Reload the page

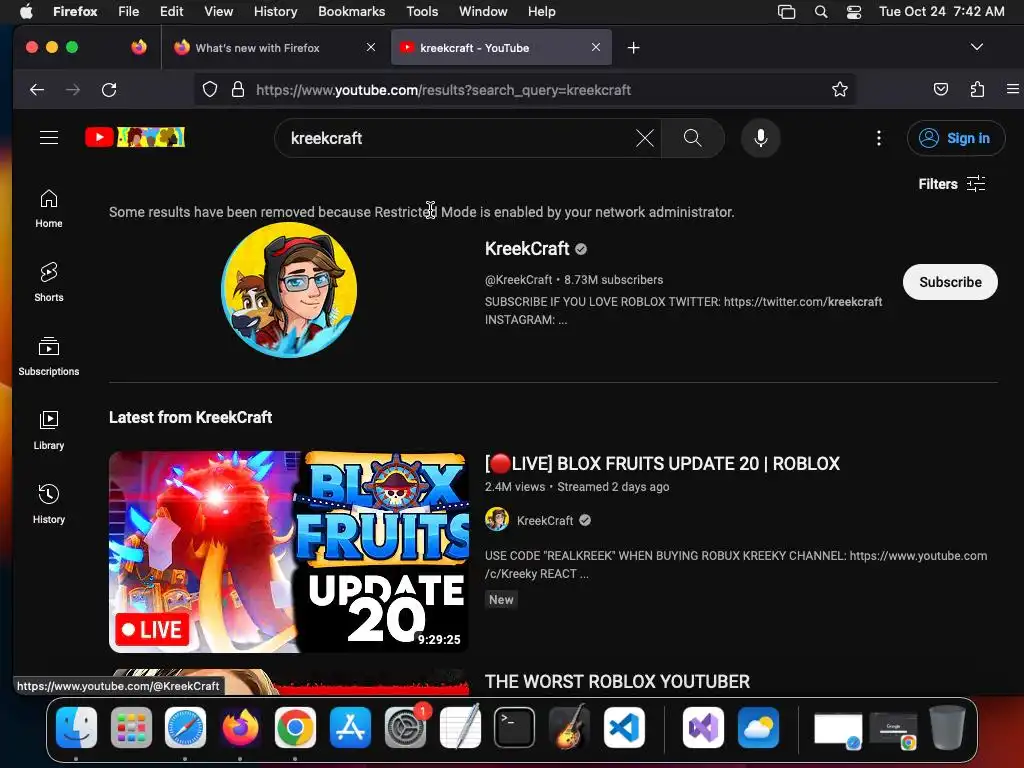tap(109, 90)
